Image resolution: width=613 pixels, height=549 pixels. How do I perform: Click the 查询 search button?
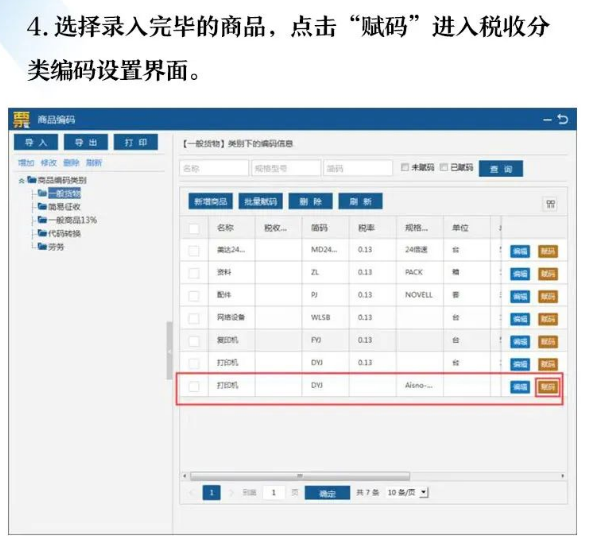point(500,169)
